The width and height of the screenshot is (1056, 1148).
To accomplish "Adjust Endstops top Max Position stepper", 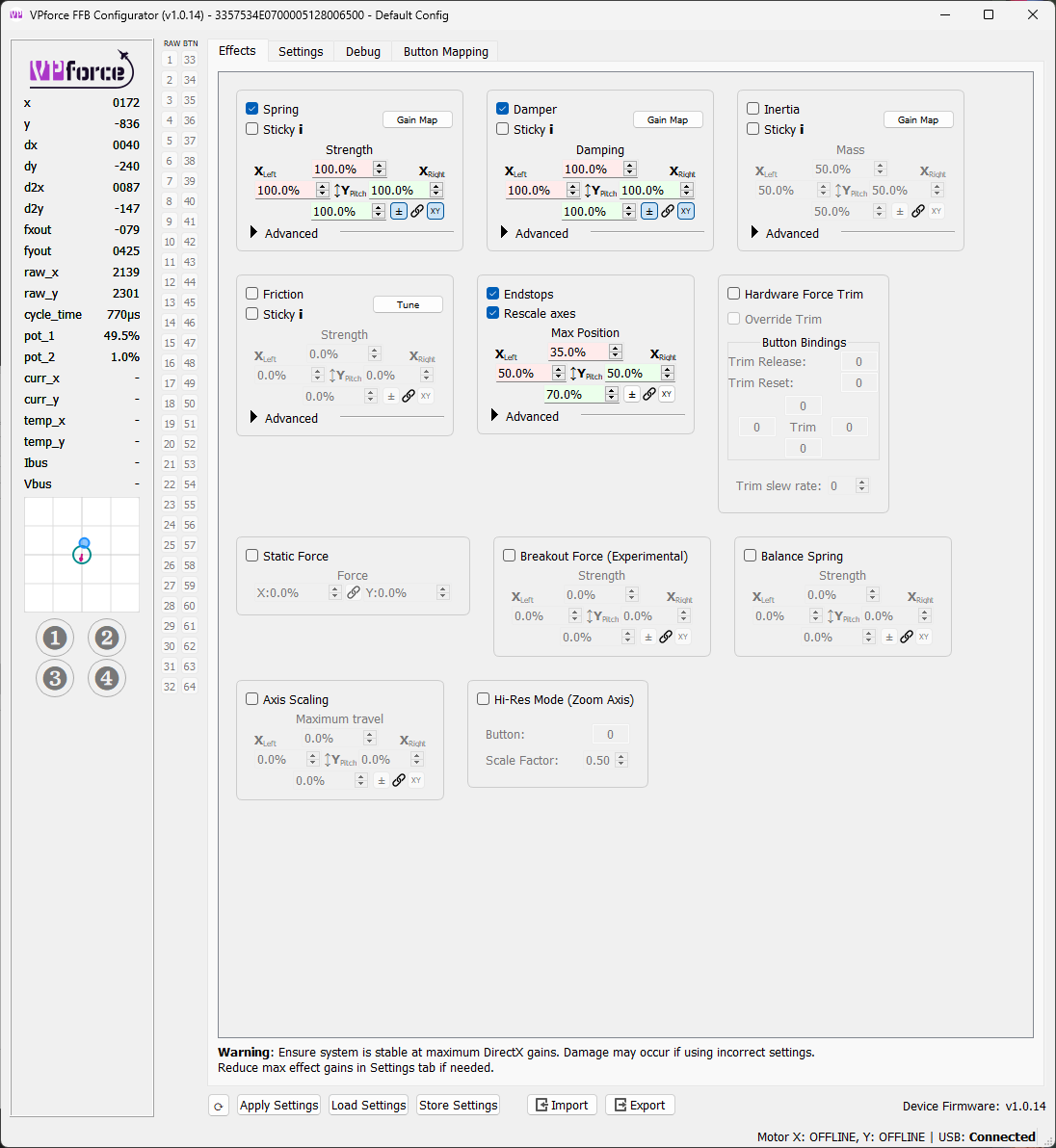I will (616, 352).
